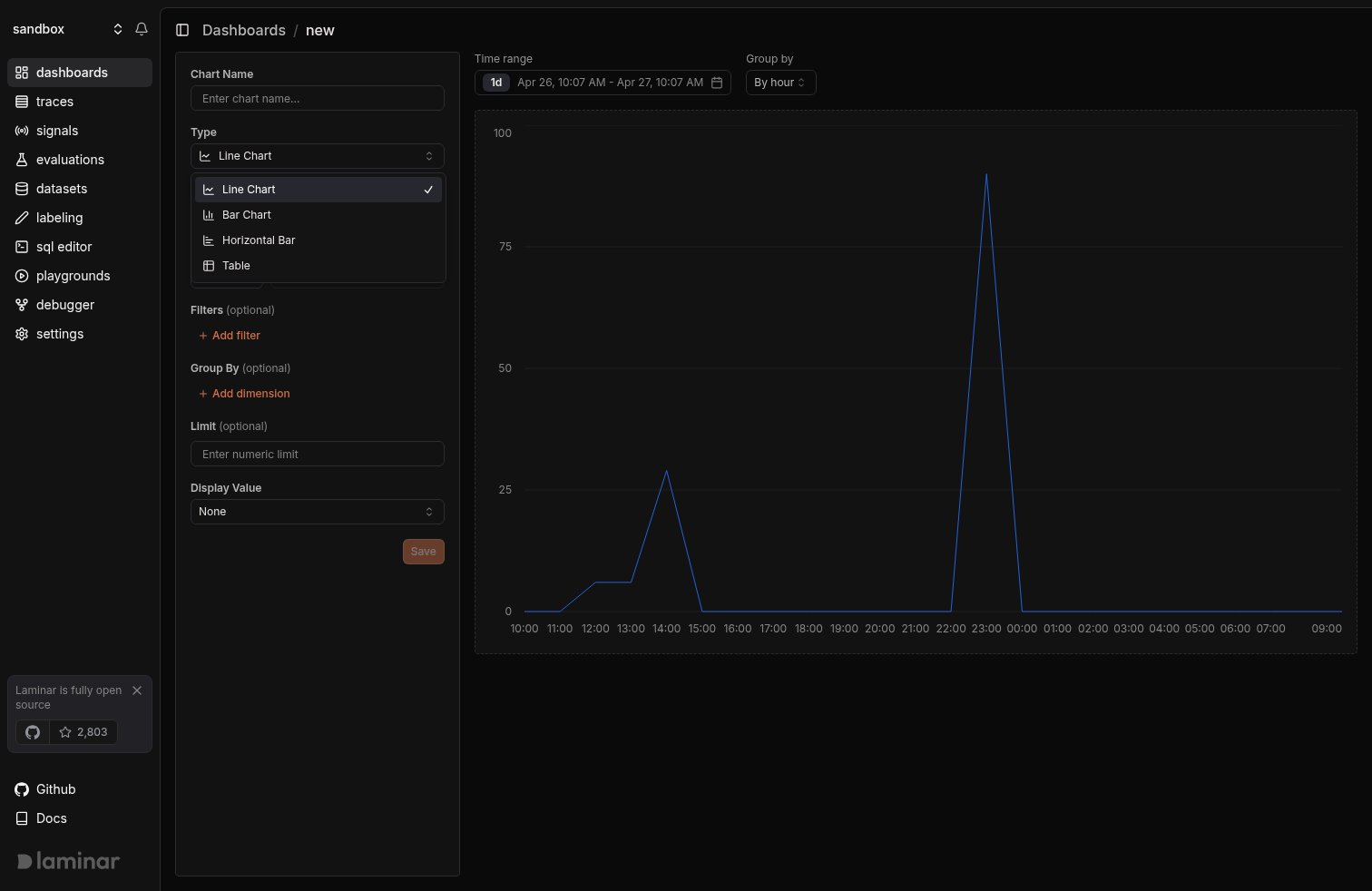Screen dimensions: 1372x891
Task: Toggle the sidebar panel icon
Action: tap(182, 30)
